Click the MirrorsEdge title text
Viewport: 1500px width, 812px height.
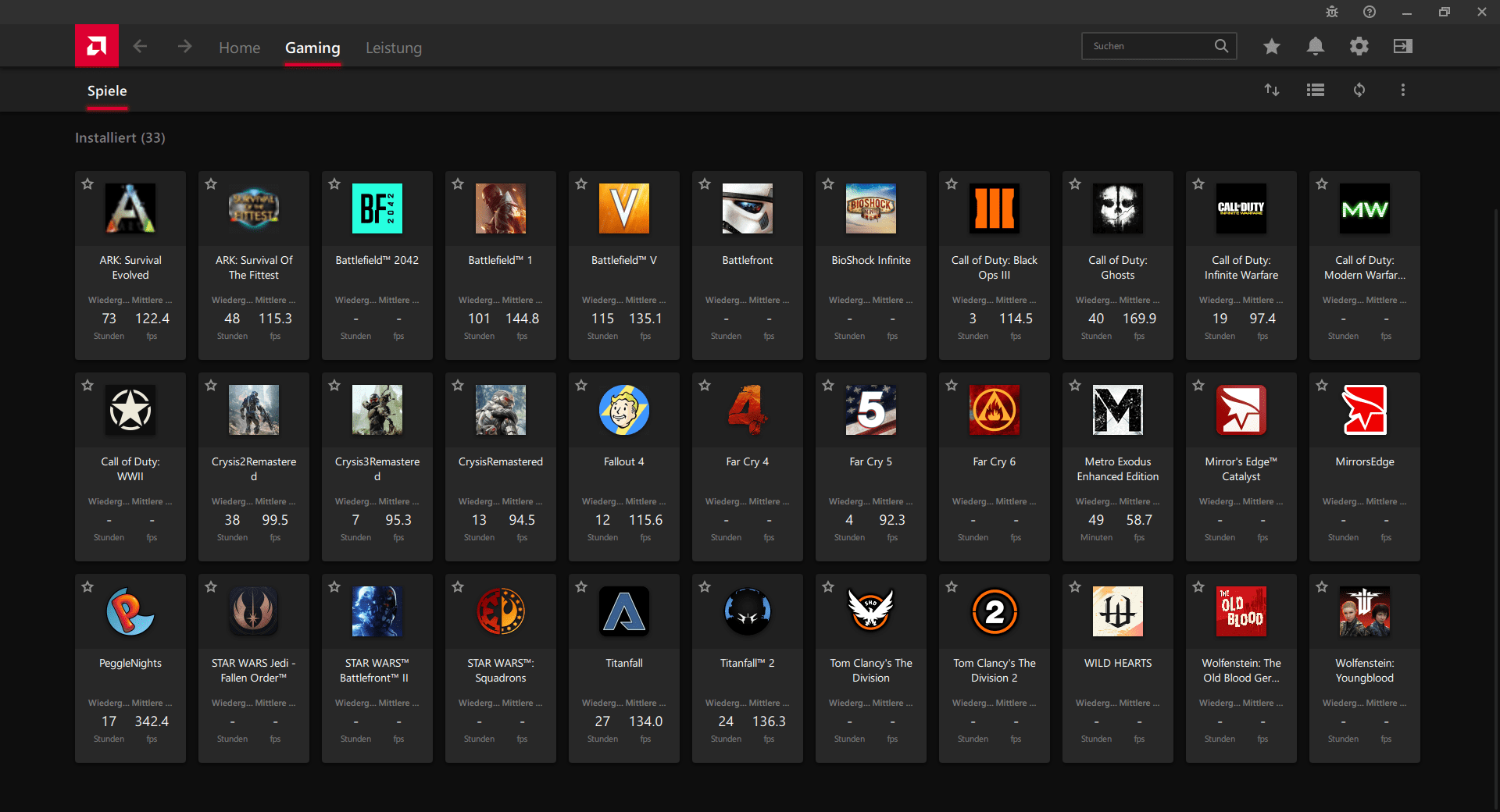(1365, 461)
